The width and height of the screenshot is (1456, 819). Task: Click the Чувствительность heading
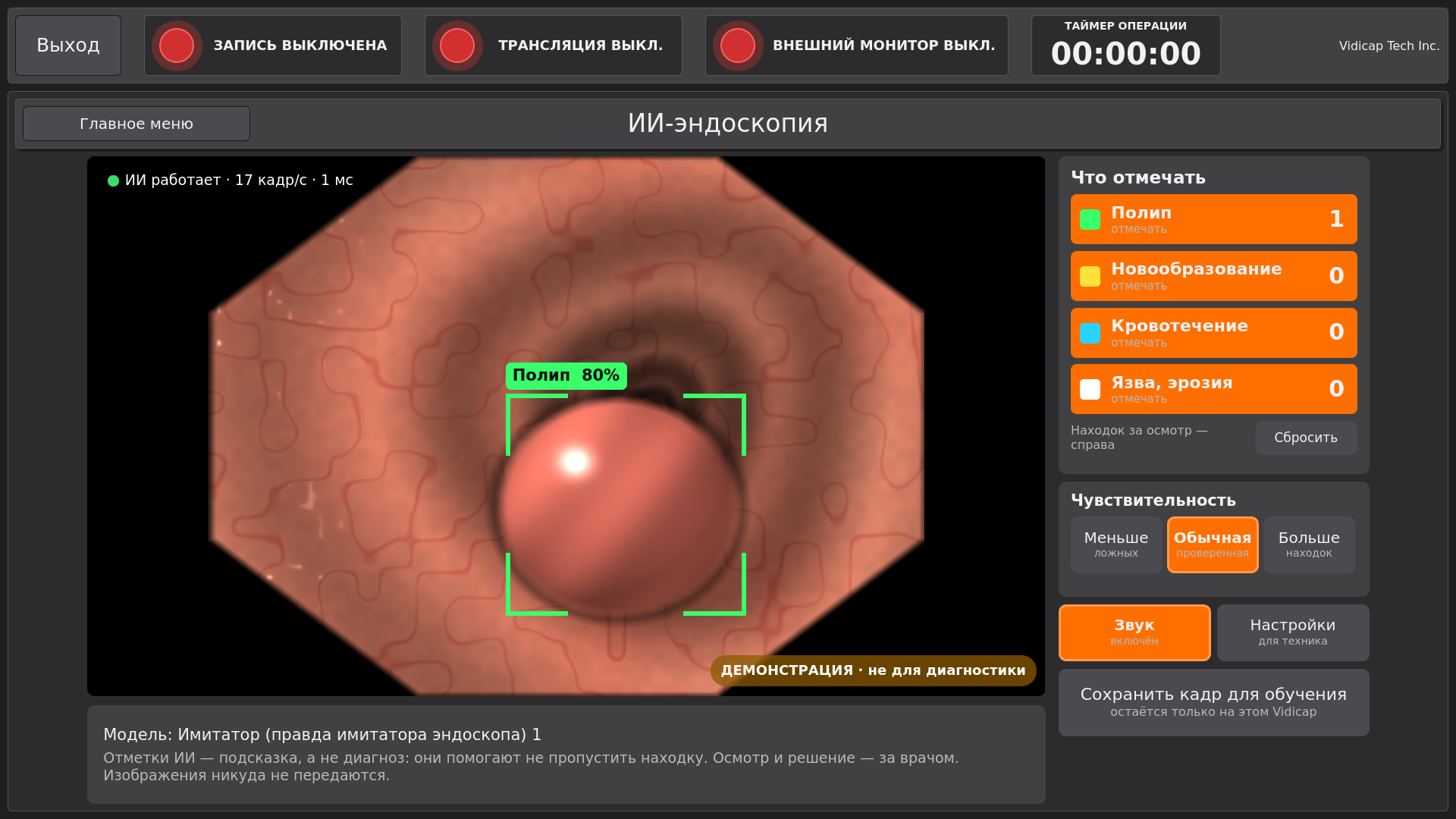(1153, 500)
